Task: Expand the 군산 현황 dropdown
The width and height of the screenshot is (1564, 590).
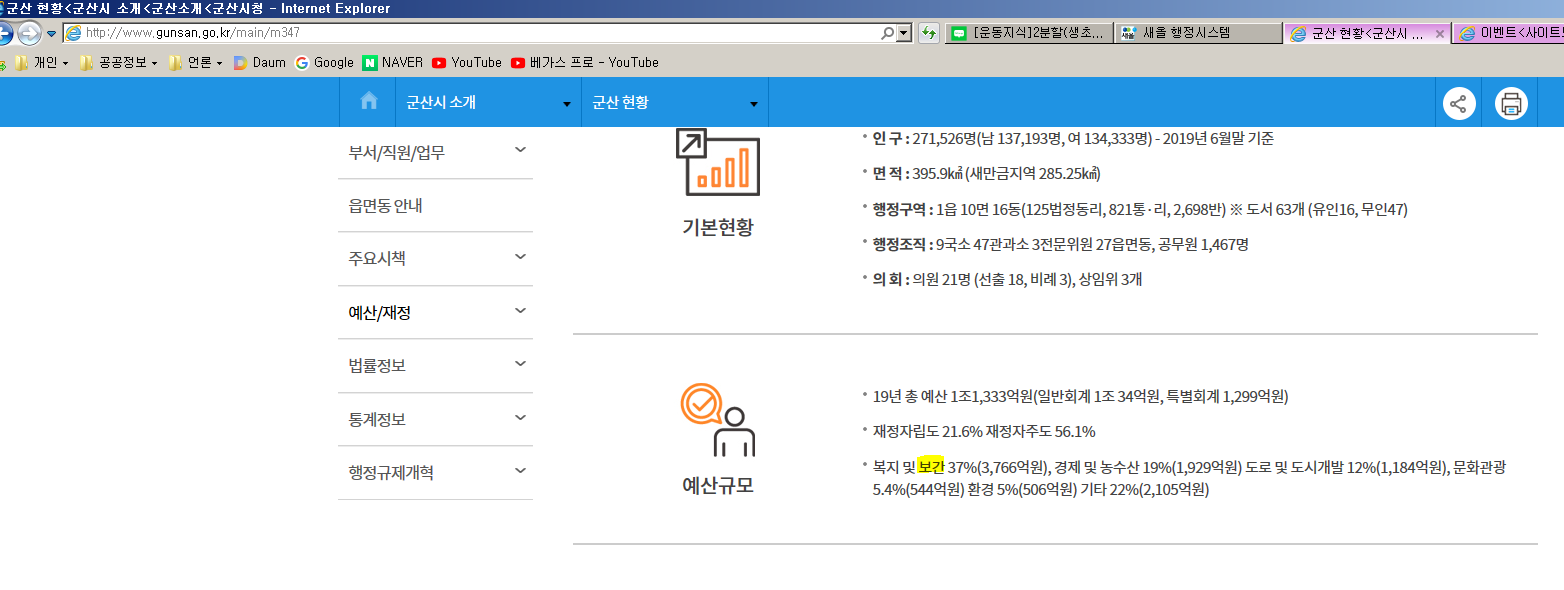Action: (x=674, y=103)
